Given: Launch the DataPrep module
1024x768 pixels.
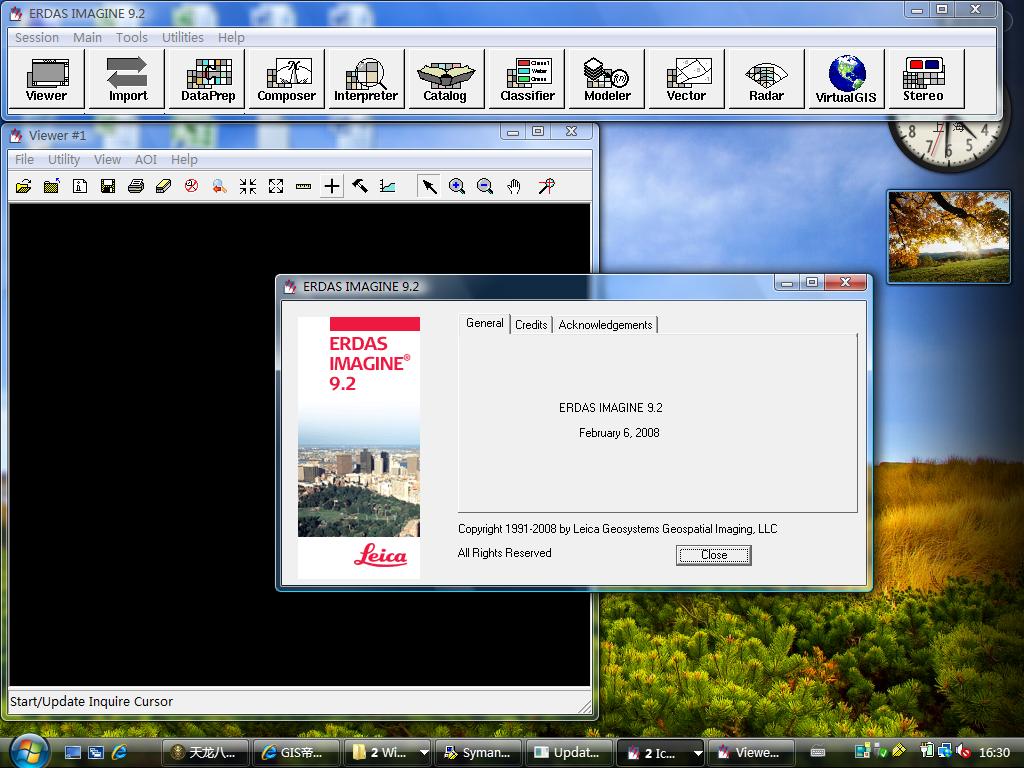Looking at the screenshot, I should pos(208,79).
